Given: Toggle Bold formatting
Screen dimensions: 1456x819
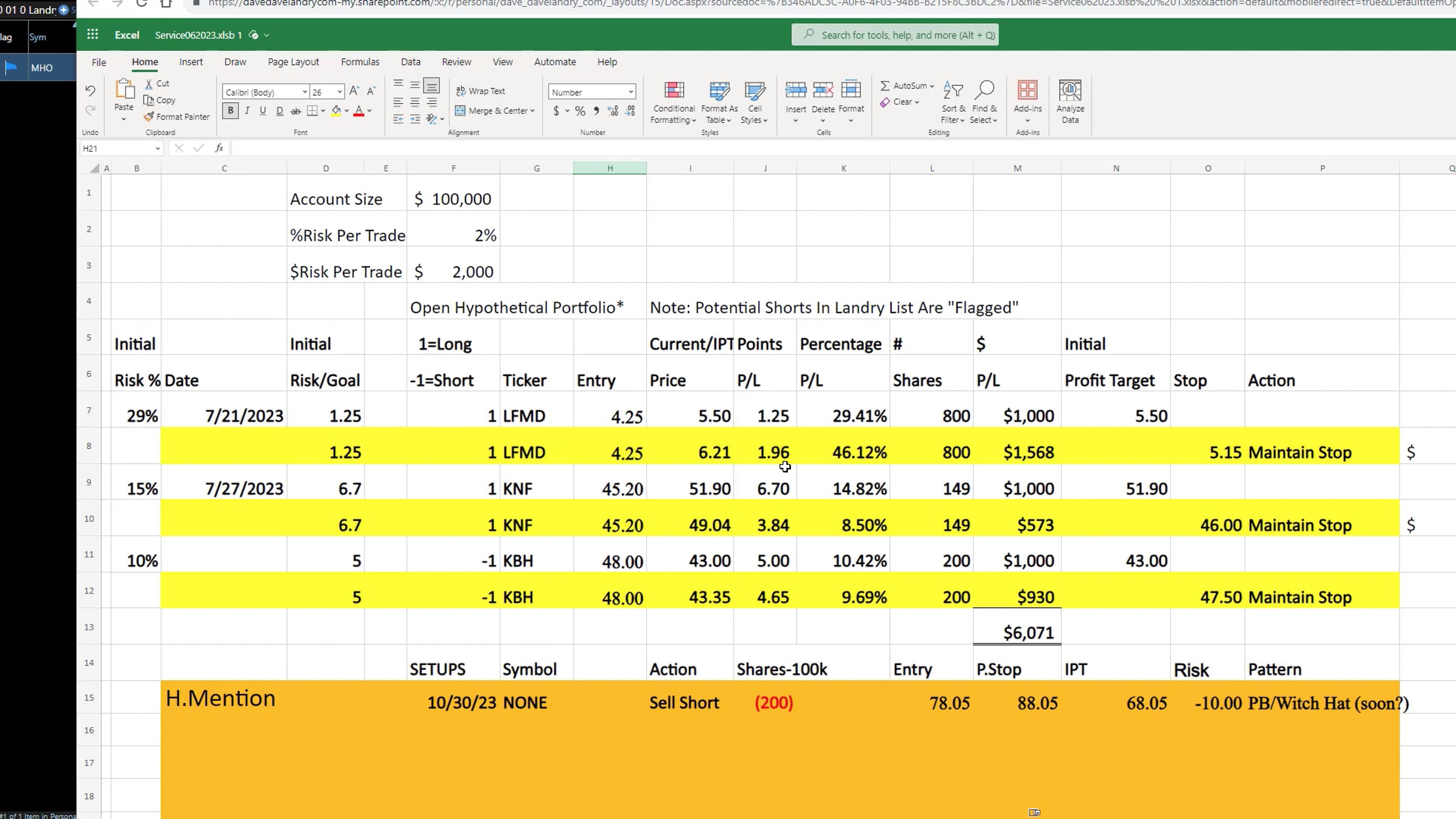Looking at the screenshot, I should click(x=231, y=111).
